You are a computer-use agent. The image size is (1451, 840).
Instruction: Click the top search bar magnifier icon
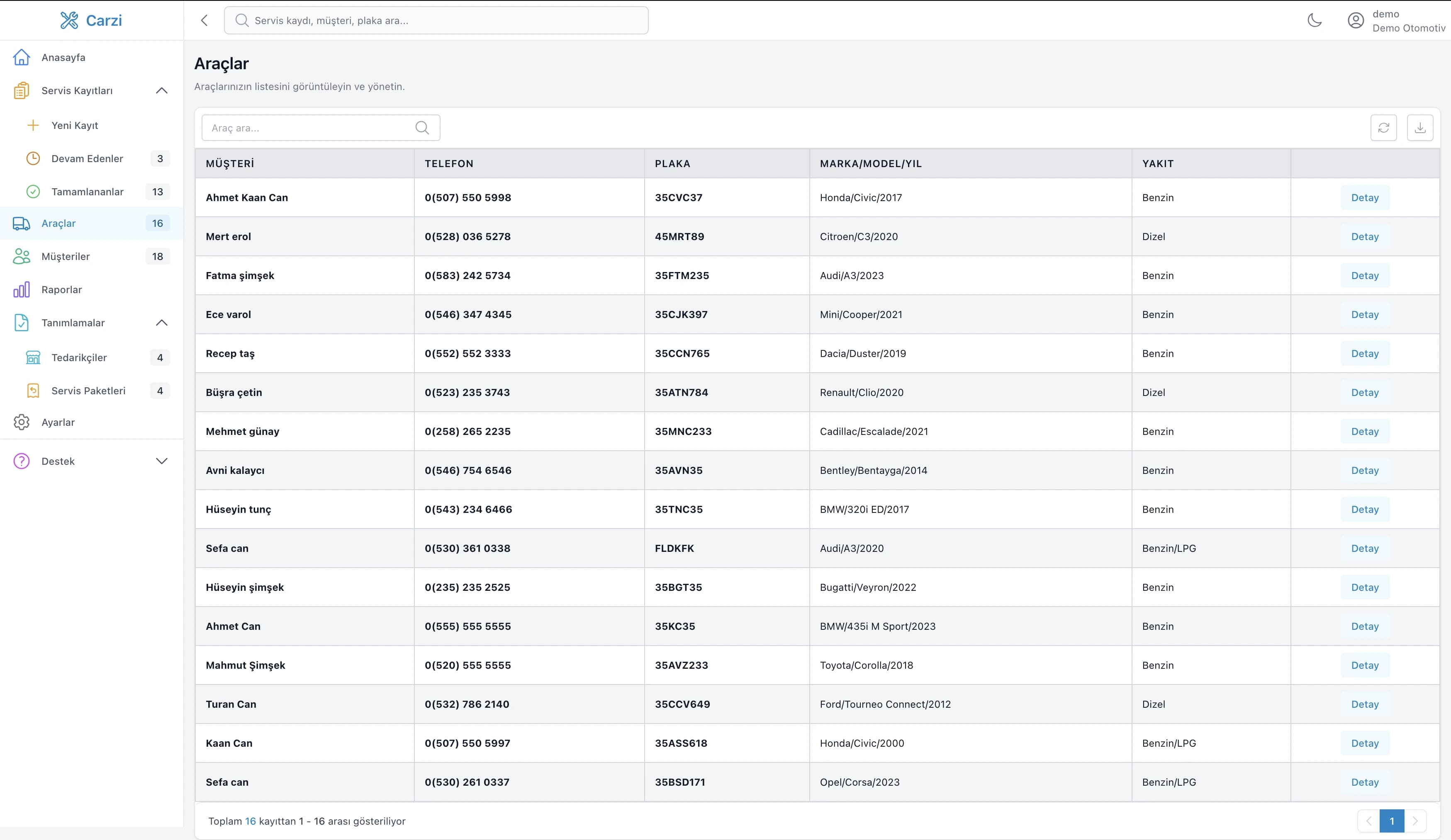click(242, 20)
